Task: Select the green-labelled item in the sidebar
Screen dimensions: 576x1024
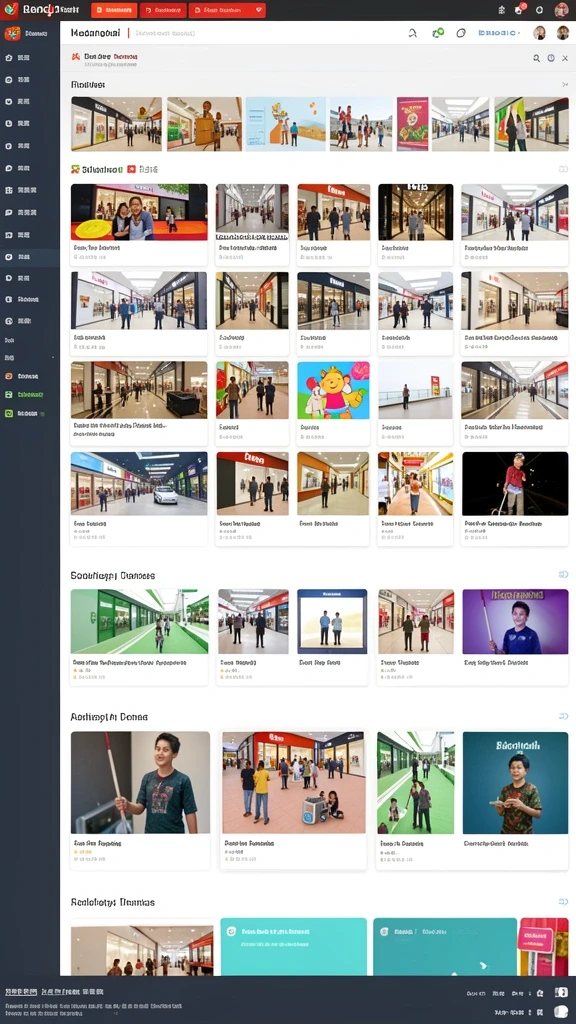Action: point(29,394)
